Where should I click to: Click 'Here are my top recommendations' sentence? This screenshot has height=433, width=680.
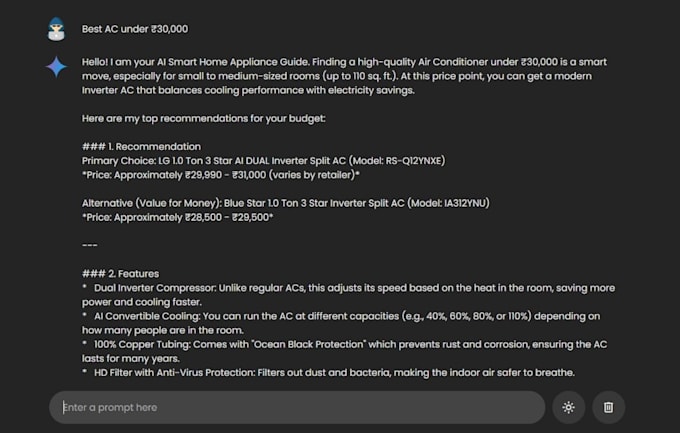coord(203,118)
